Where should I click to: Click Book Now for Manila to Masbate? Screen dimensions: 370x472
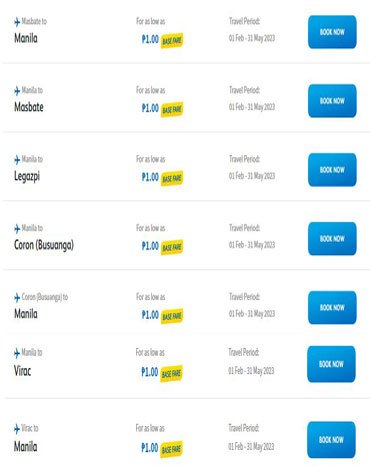(x=332, y=101)
